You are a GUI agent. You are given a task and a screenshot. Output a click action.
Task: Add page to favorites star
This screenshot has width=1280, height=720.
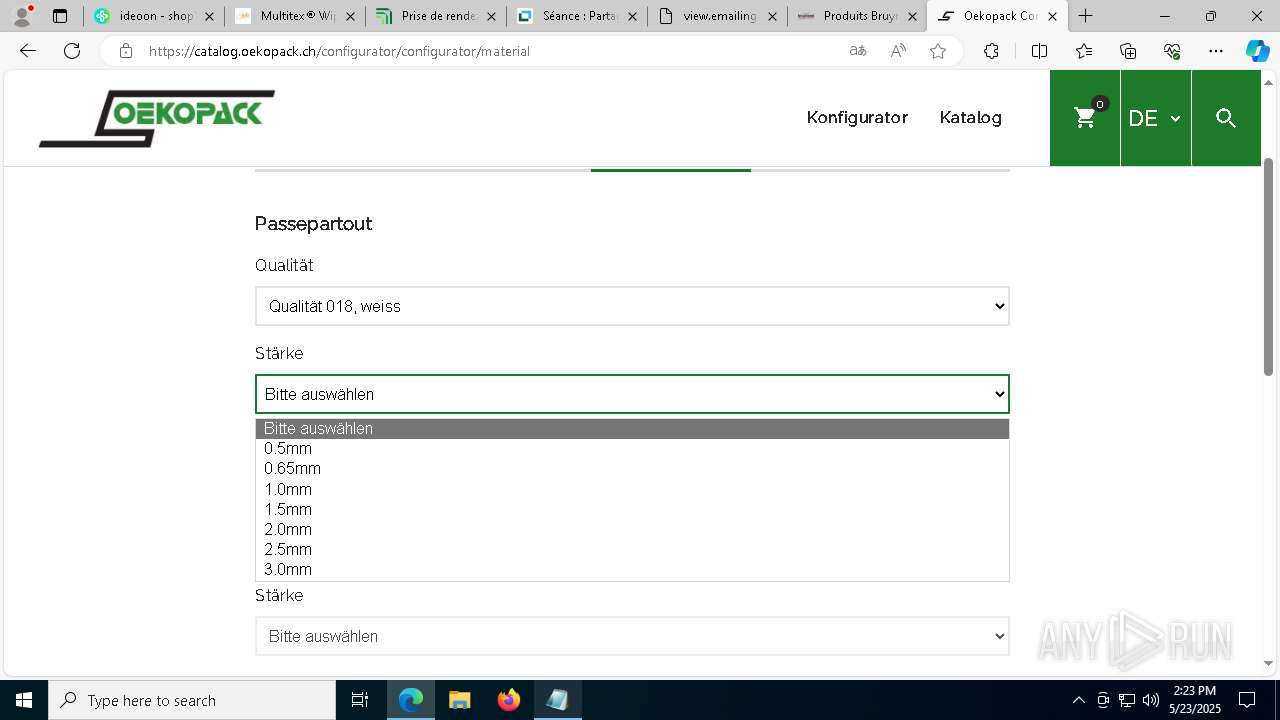[938, 51]
